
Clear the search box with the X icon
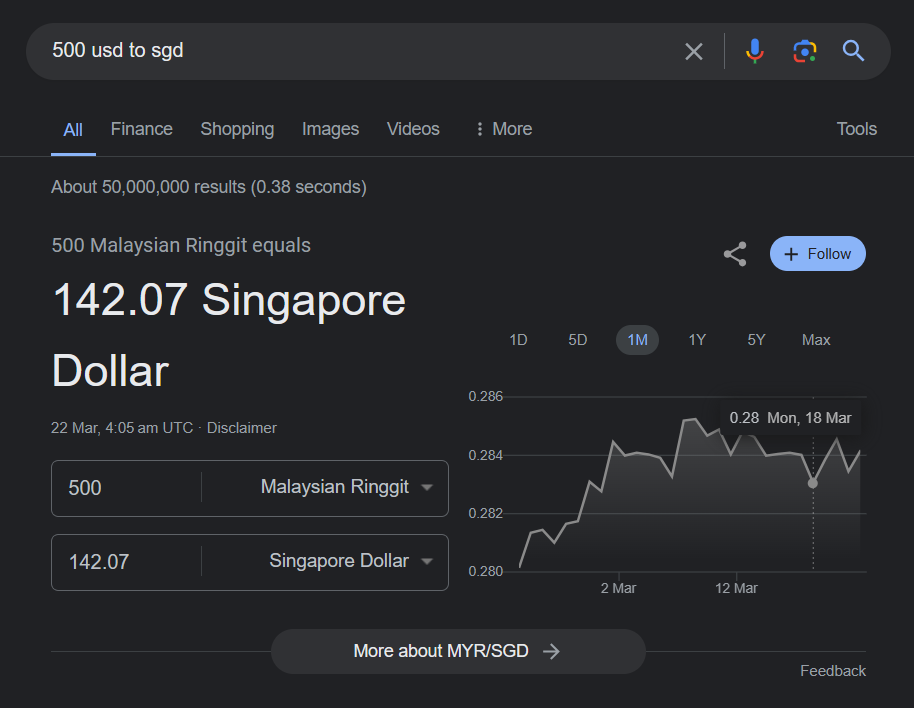pos(694,51)
